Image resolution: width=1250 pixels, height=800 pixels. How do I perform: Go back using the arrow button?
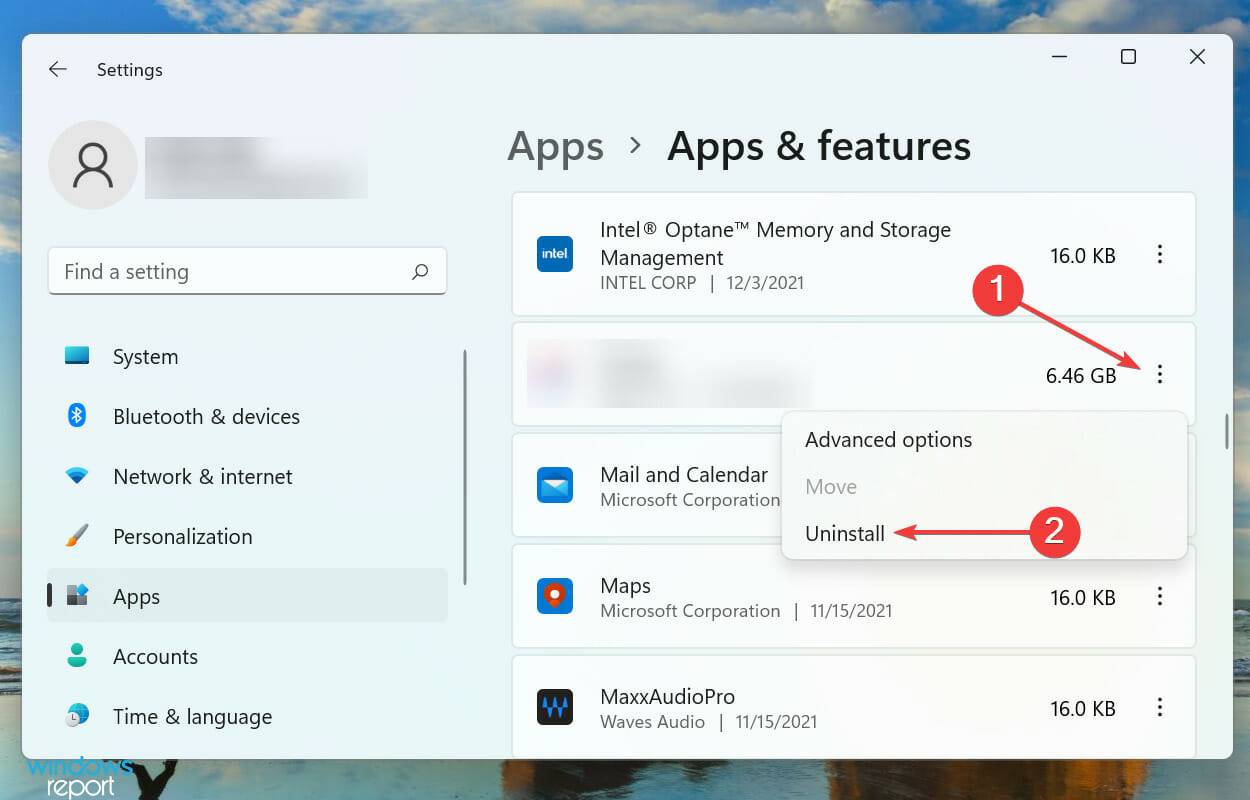[57, 69]
